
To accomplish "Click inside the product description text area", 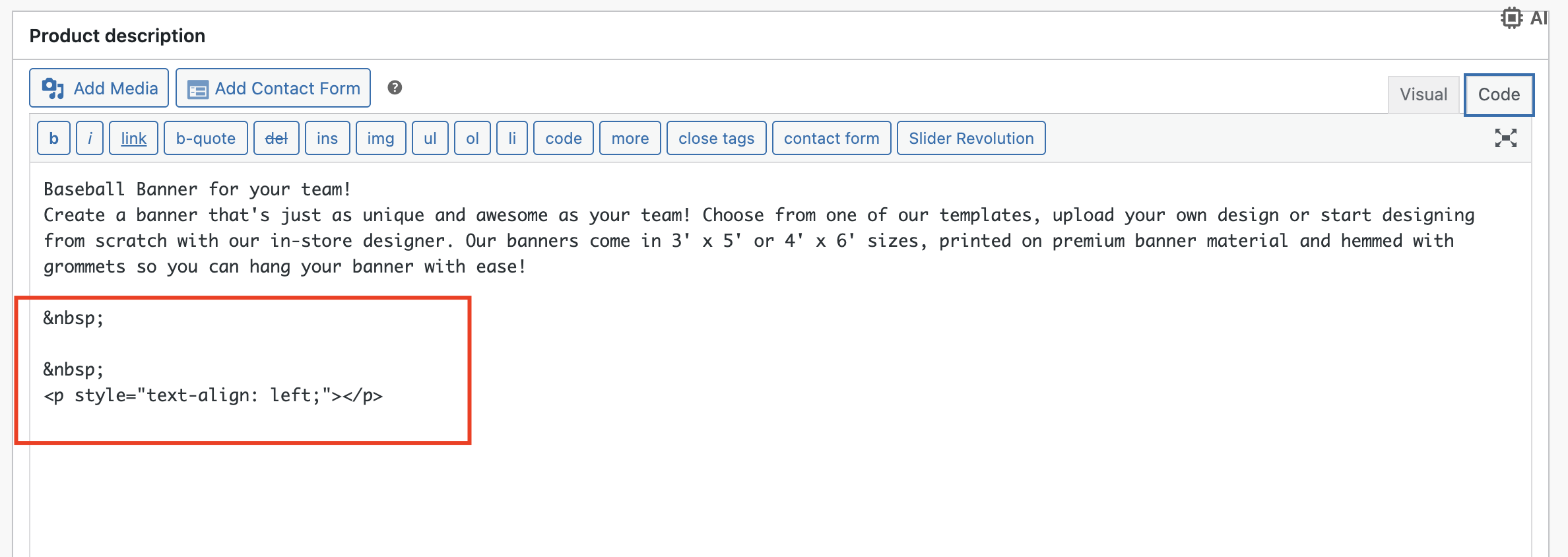I will [780, 360].
